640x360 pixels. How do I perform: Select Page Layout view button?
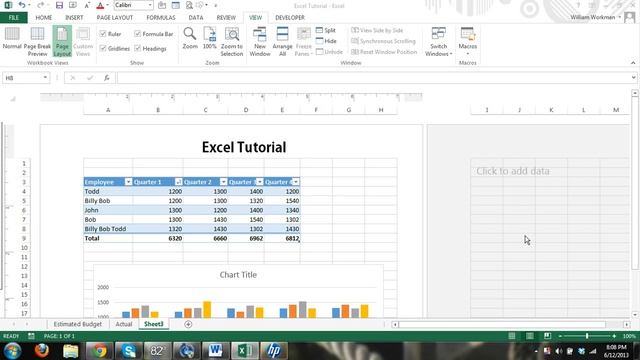[62, 42]
